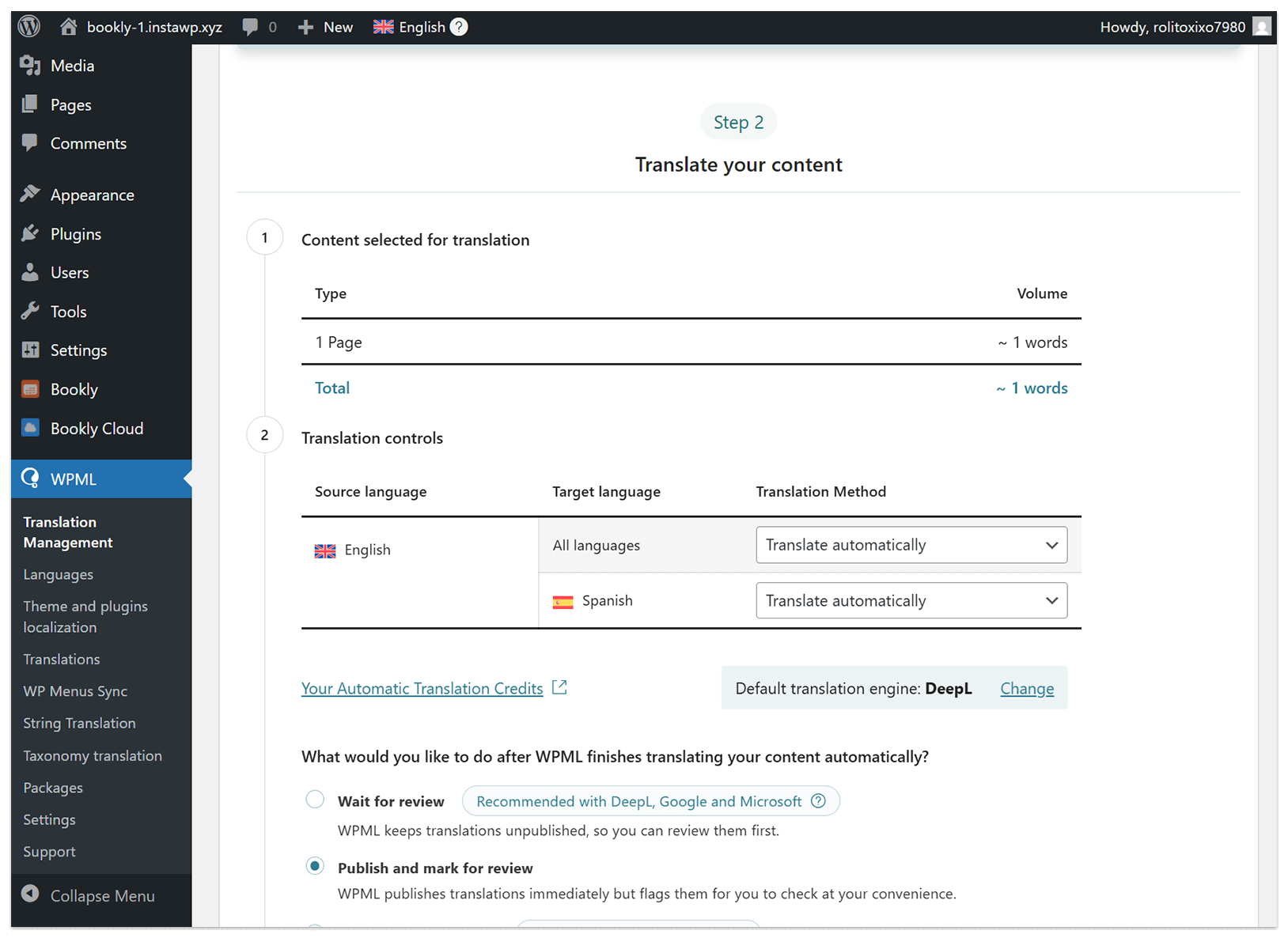This screenshot has width=1288, height=938.
Task: Click the Users menu label
Action: pyautogui.click(x=70, y=272)
